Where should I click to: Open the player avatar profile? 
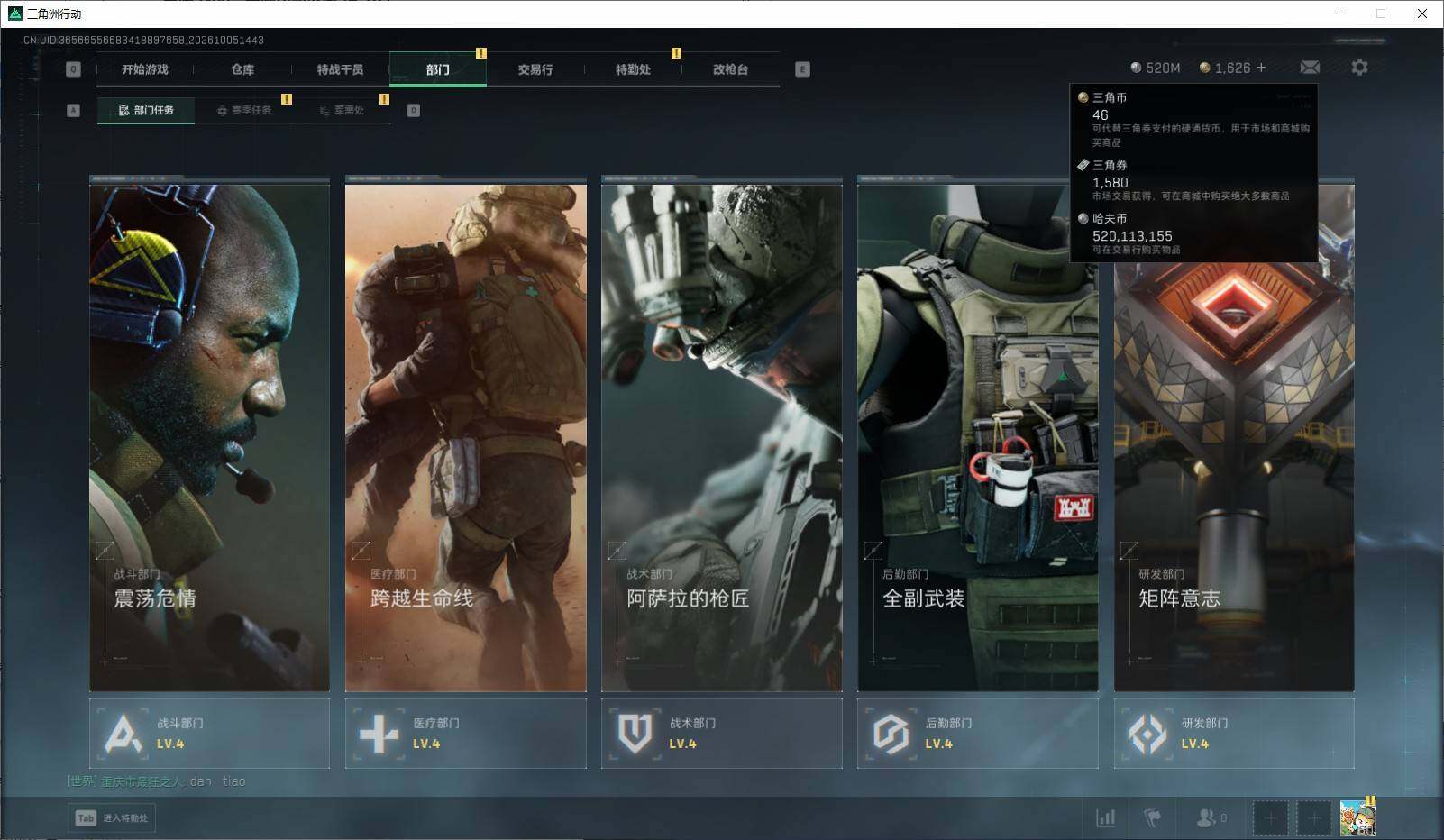(x=1357, y=817)
